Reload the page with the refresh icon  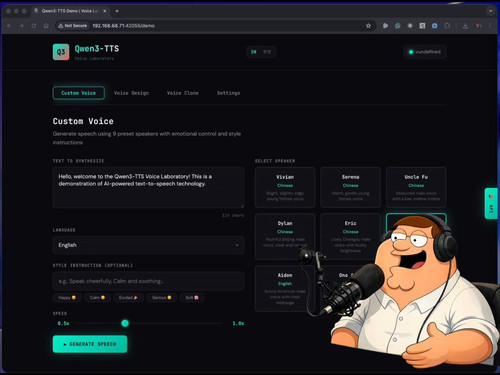pos(34,26)
